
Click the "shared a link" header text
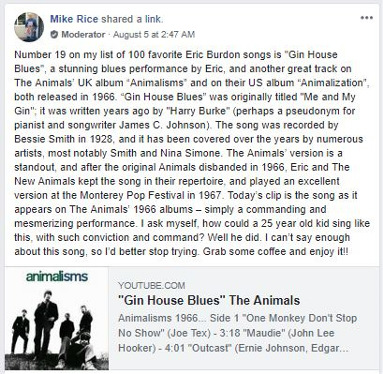point(132,19)
